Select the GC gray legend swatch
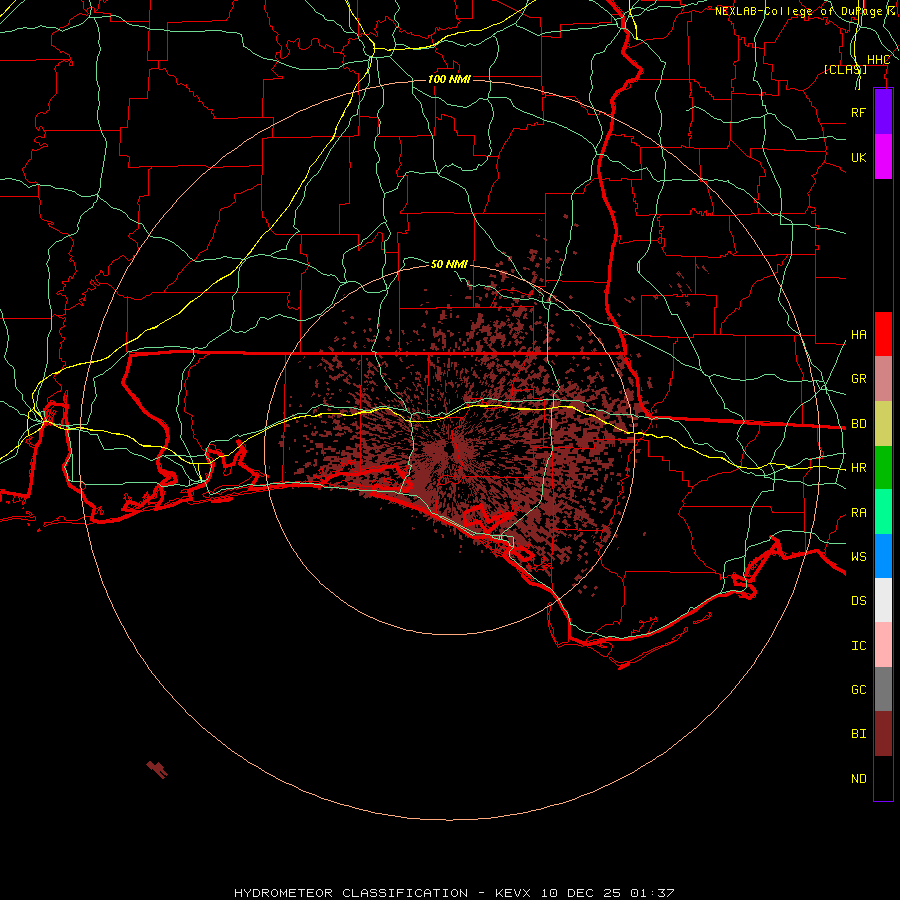The height and width of the screenshot is (900, 900). pos(883,689)
